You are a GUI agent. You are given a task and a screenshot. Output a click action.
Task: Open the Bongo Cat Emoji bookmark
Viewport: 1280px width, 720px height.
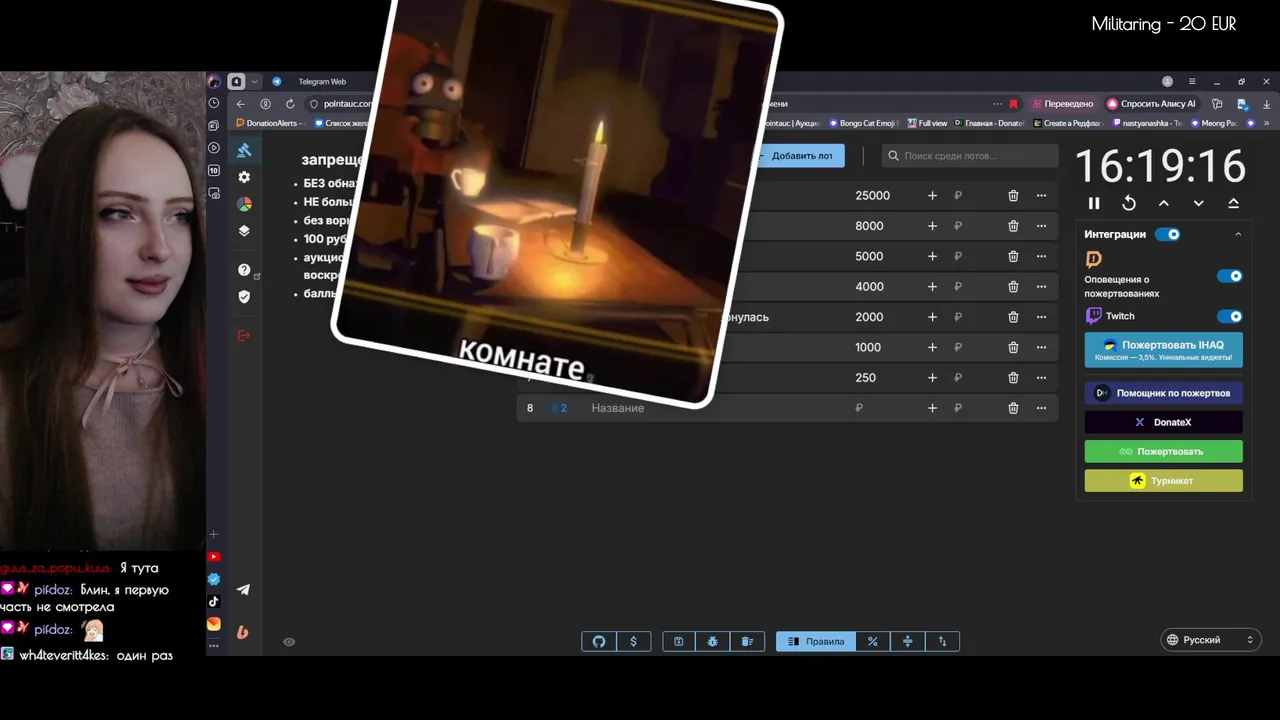pos(864,123)
